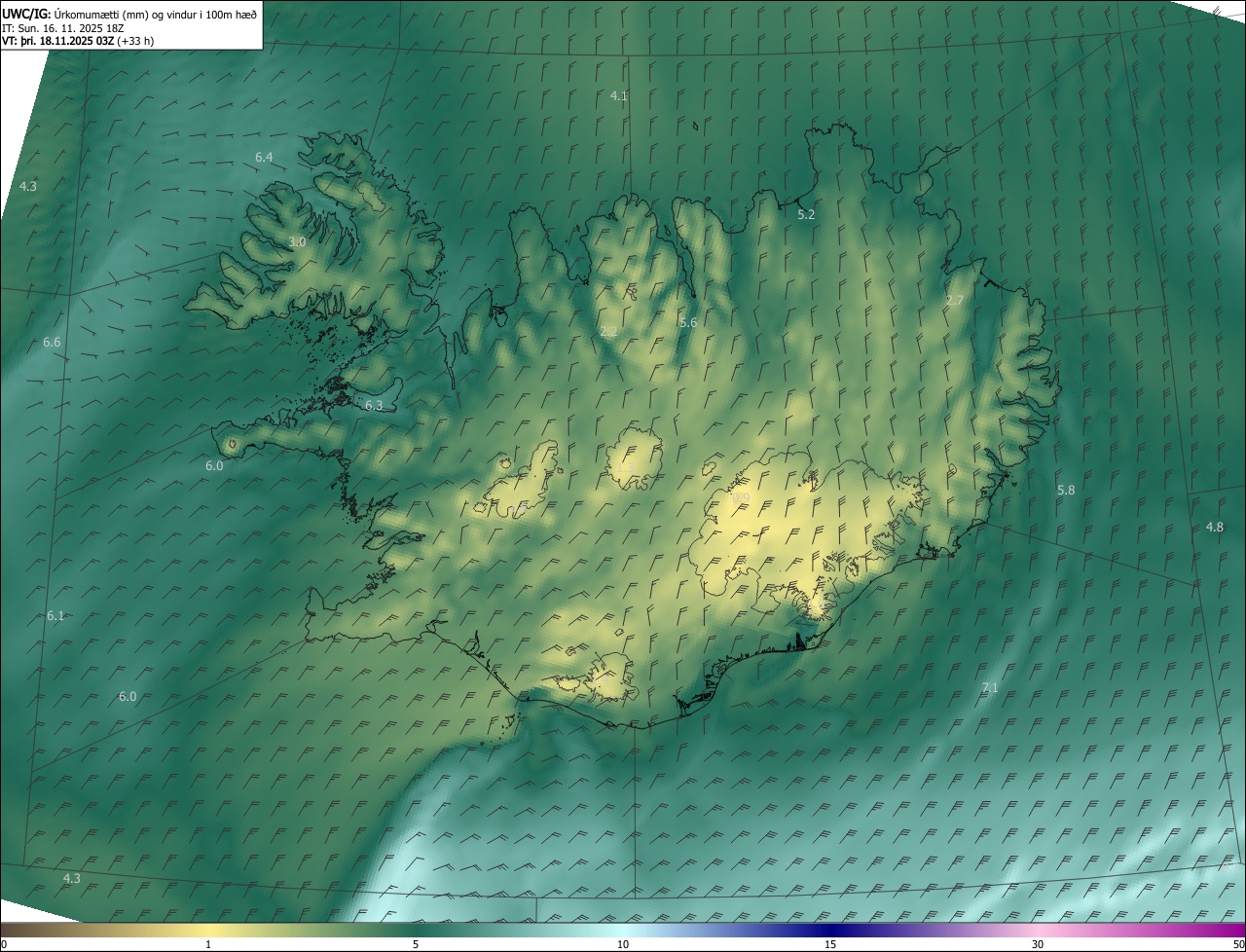Click the 7.1 value southeast of Iceland

click(x=990, y=687)
